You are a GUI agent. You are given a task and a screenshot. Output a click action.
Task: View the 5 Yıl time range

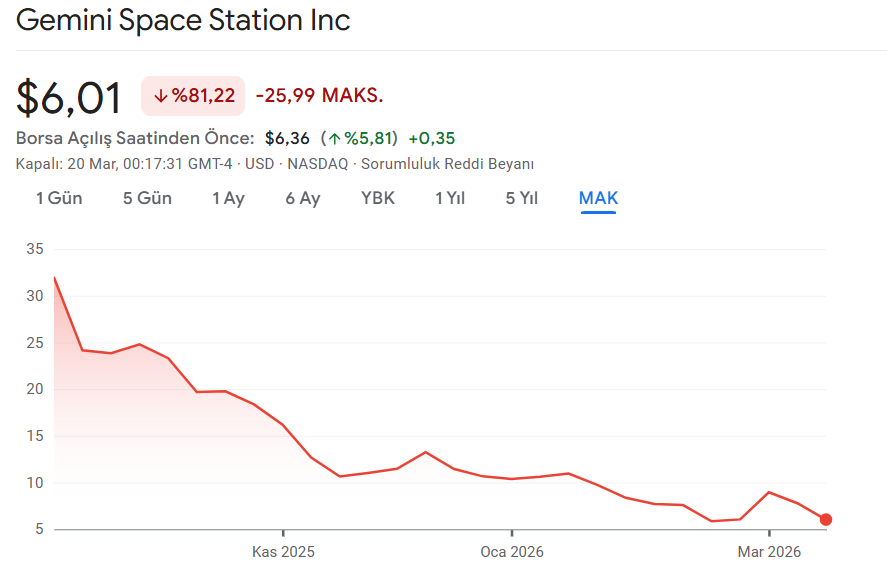tap(522, 198)
